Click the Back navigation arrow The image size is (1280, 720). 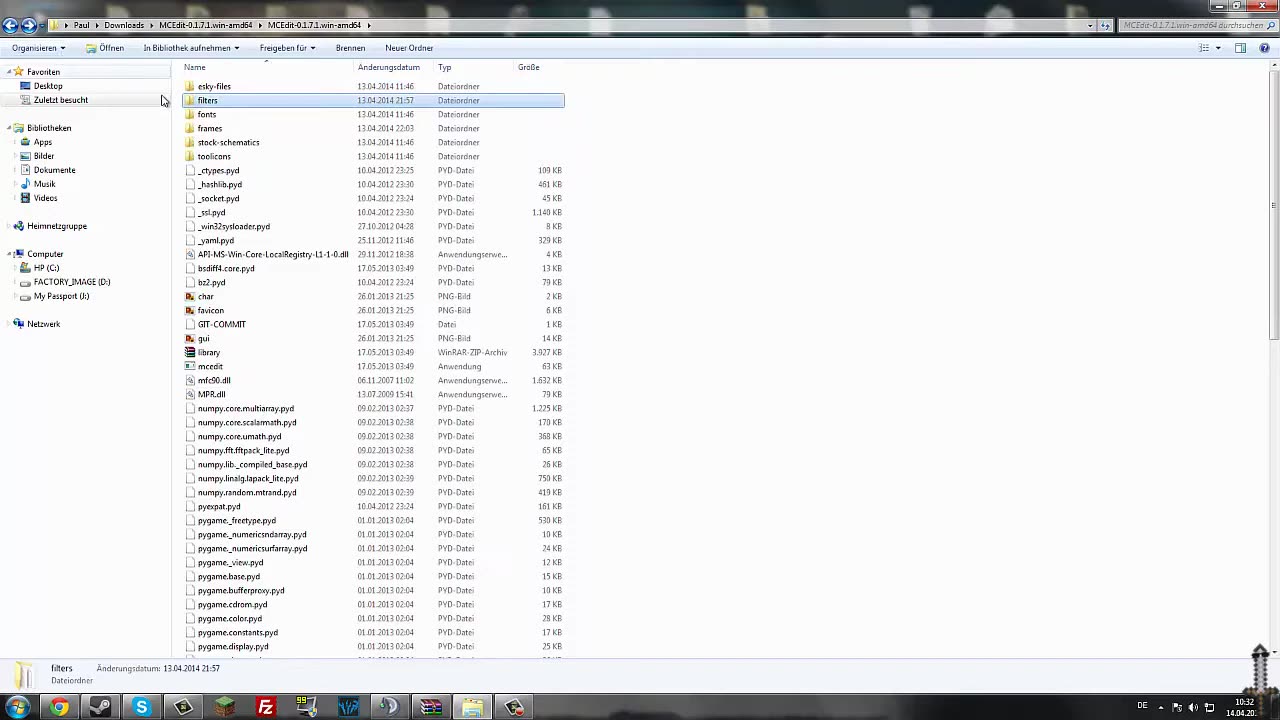11,25
